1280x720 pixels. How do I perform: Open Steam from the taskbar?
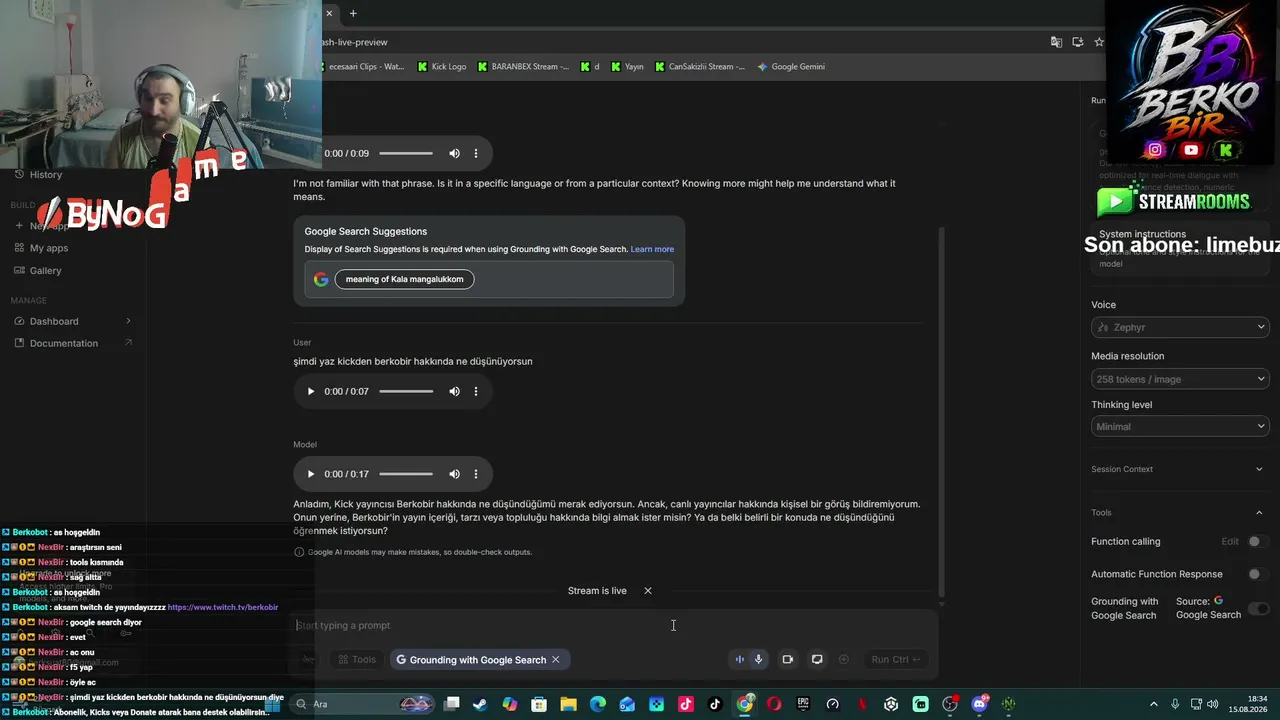coord(481,704)
